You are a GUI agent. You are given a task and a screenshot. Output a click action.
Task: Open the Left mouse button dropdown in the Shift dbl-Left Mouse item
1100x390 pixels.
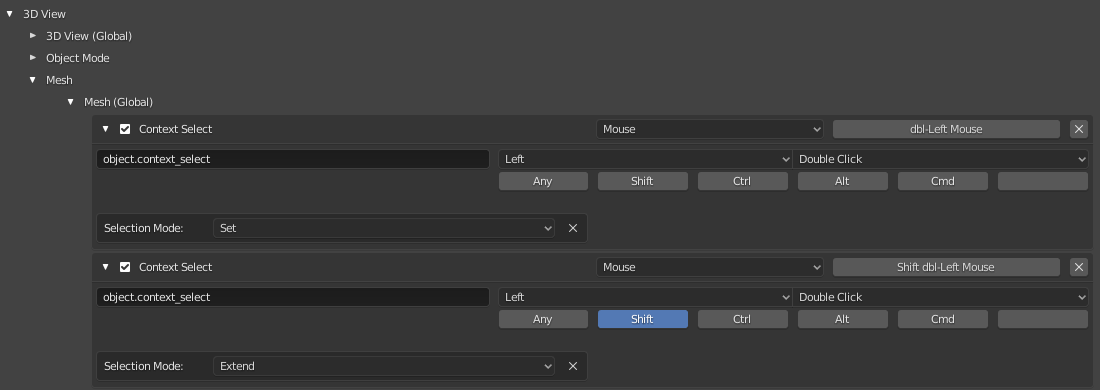(645, 297)
